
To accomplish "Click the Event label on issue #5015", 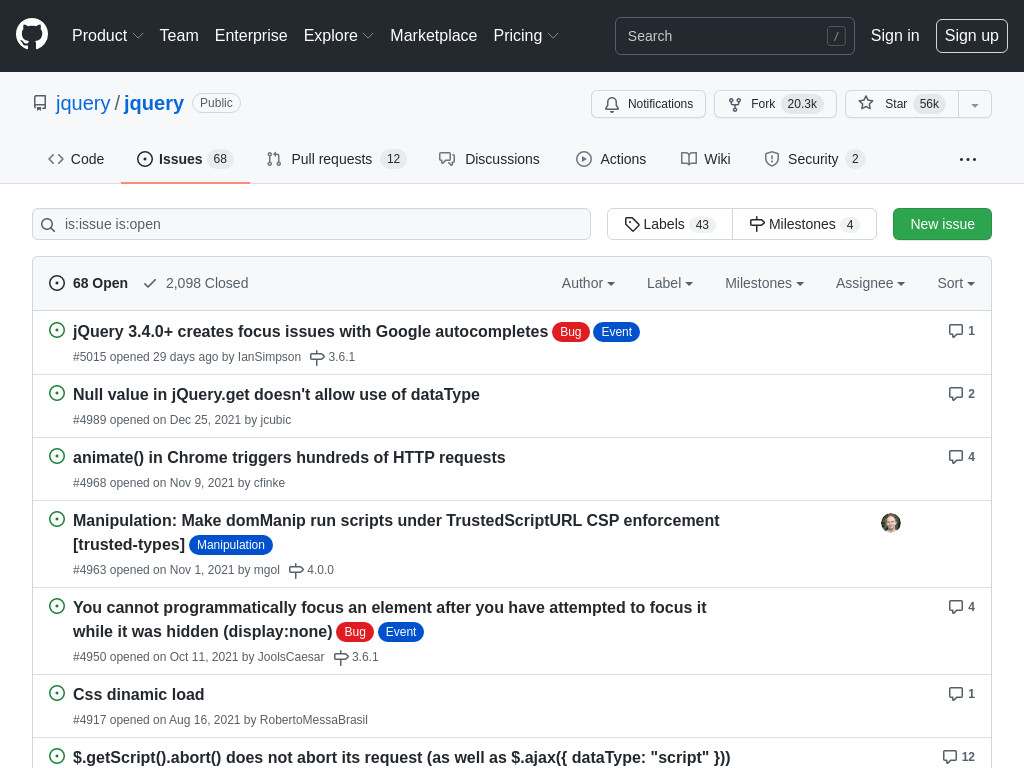I will [x=616, y=332].
